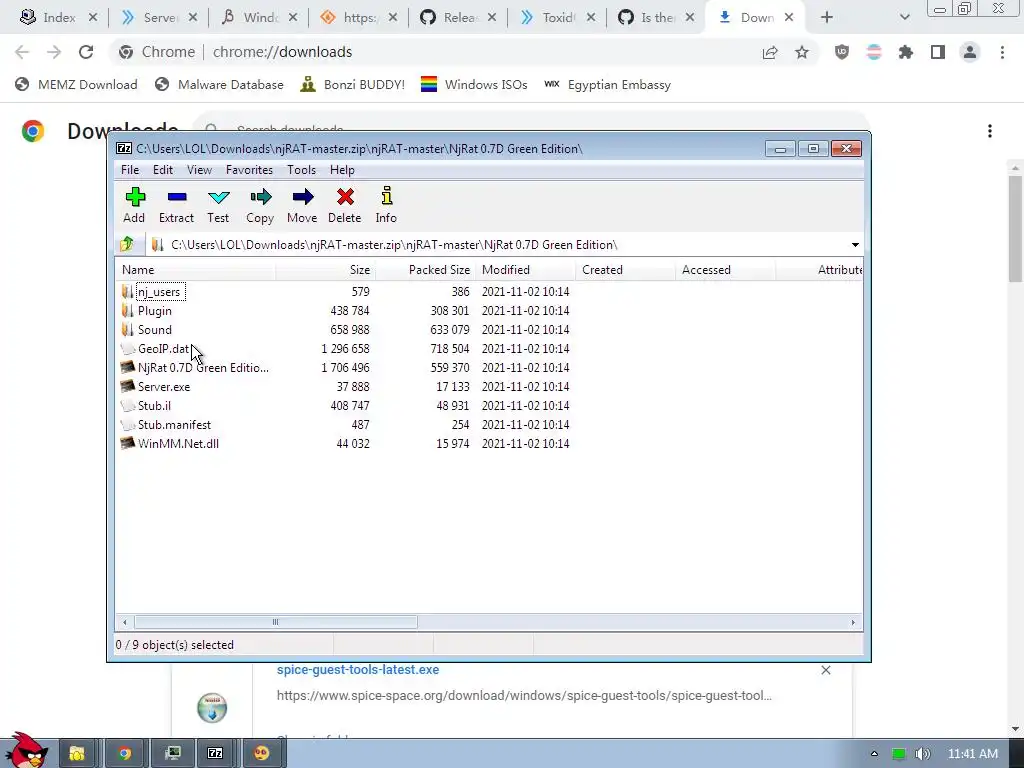The height and width of the screenshot is (768, 1024).
Task: Go up one folder level
Action: (x=127, y=244)
